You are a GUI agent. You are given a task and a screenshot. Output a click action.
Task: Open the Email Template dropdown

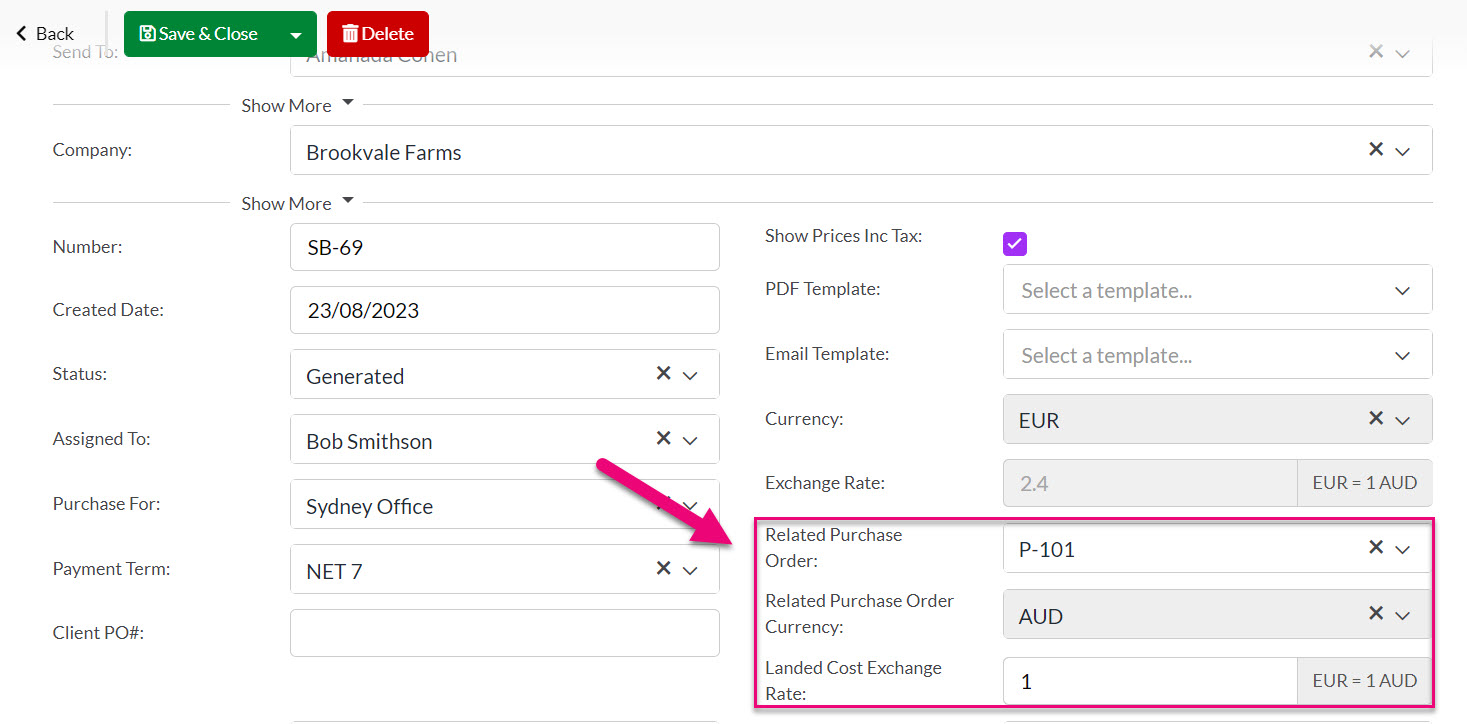pos(1217,355)
